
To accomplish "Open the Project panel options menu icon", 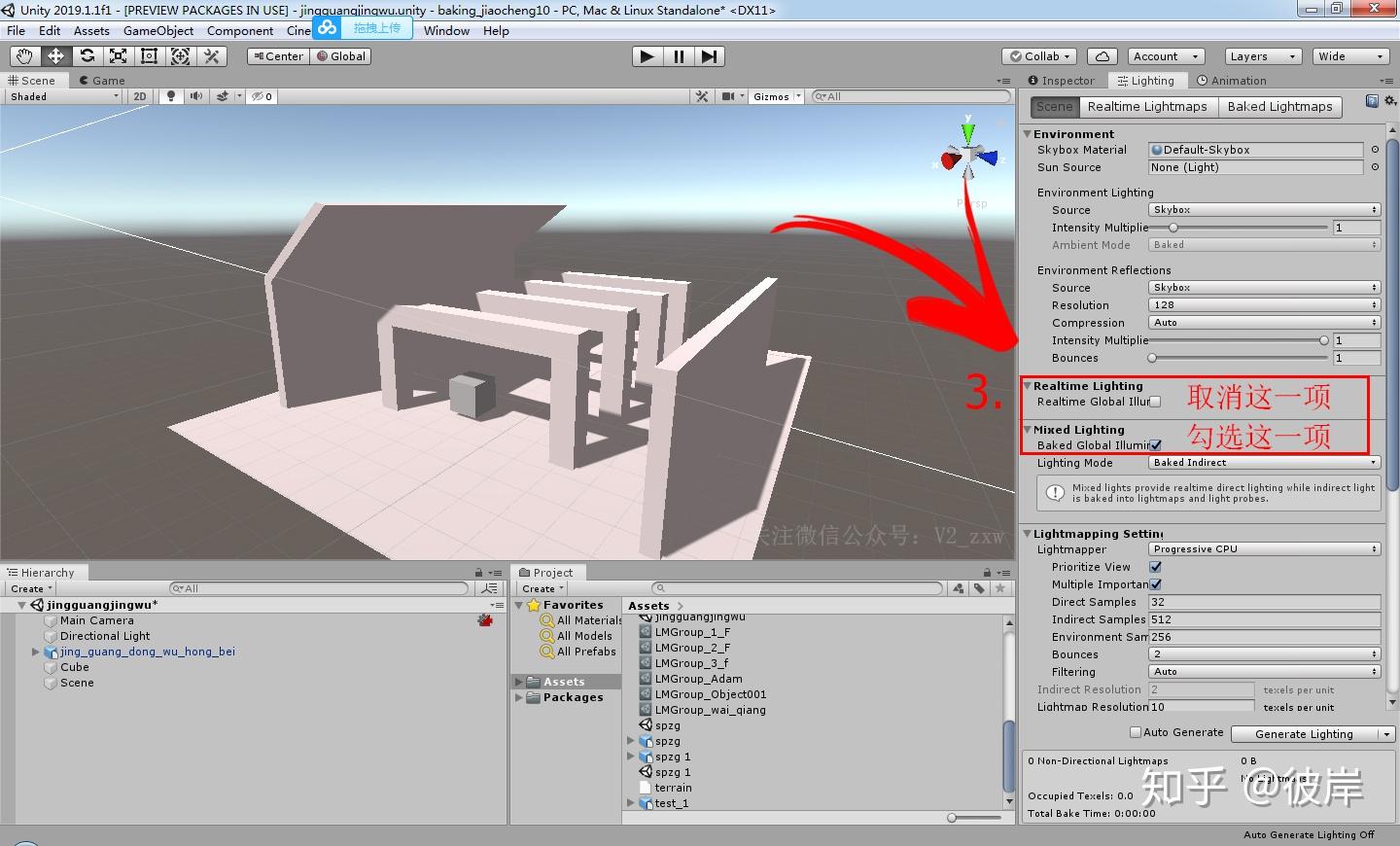I will point(1004,573).
